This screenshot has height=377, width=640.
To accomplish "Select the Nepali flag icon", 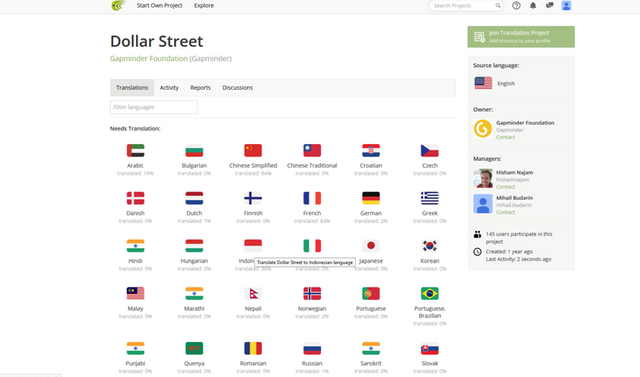I will point(253,293).
